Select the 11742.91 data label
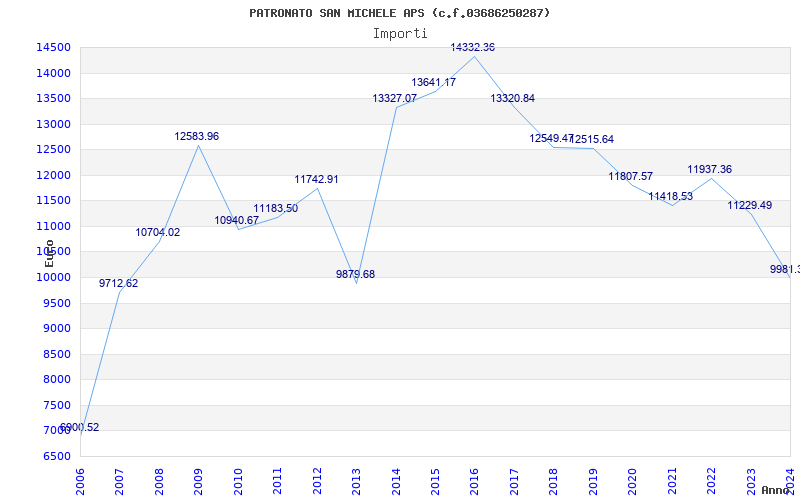The width and height of the screenshot is (800, 500). (316, 179)
